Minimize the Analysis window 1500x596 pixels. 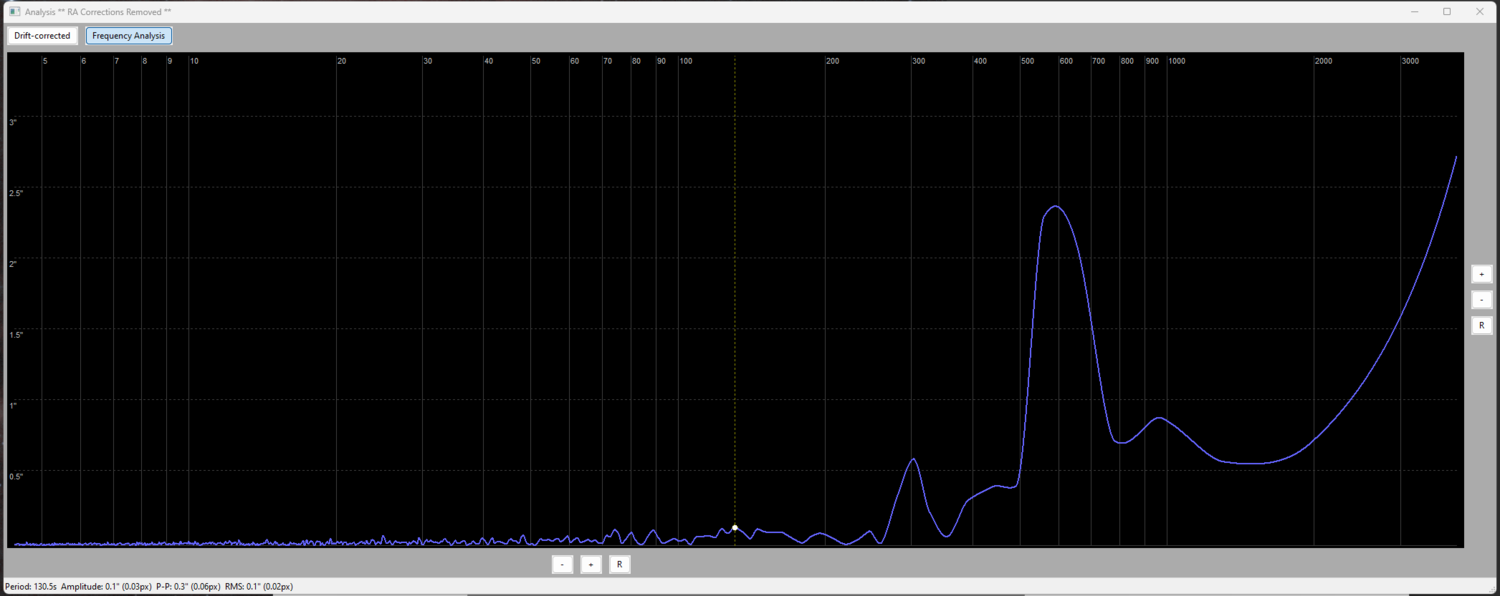tap(1415, 11)
